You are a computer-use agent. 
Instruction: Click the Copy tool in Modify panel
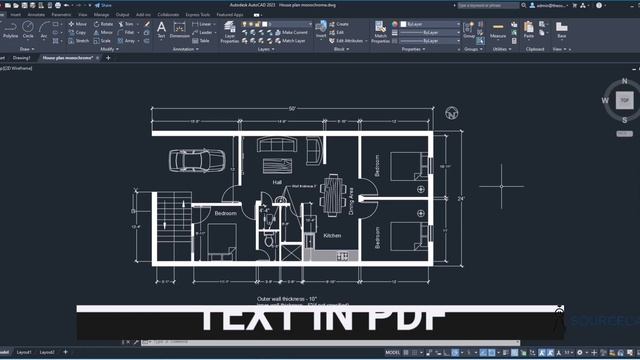(77, 32)
